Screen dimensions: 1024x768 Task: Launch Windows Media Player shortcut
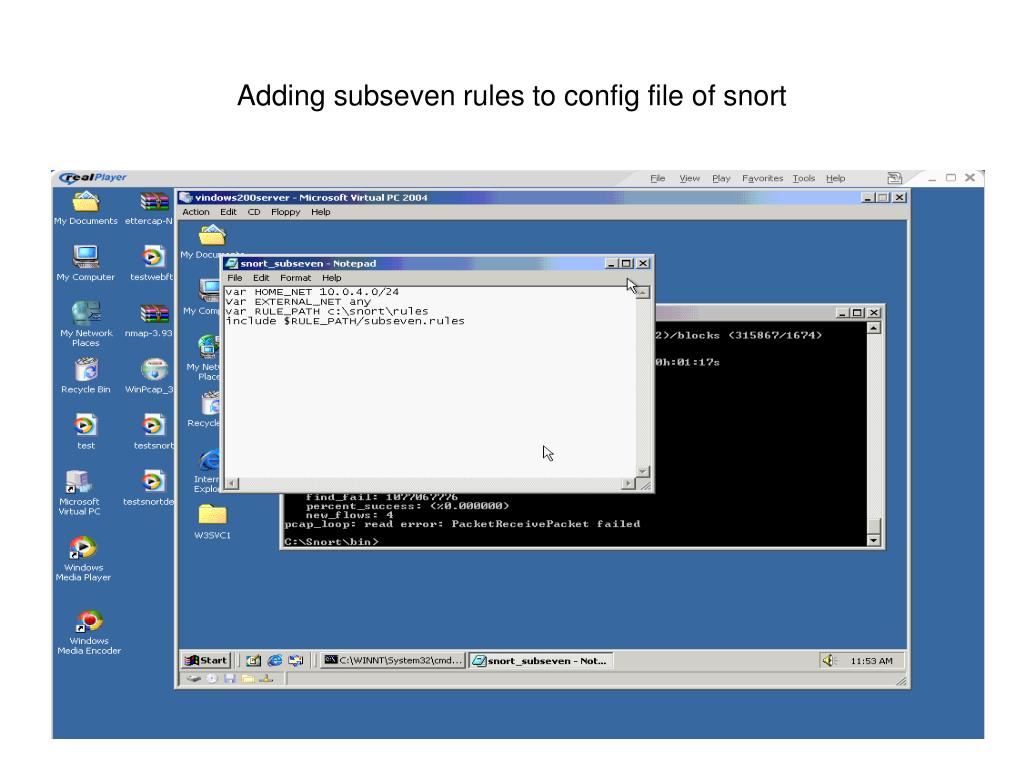(82, 547)
